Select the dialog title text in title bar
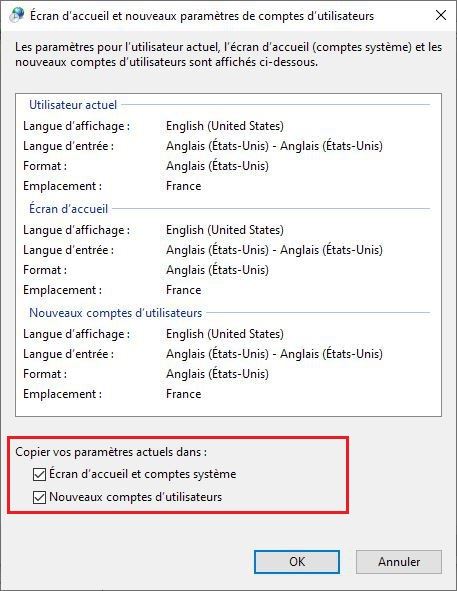 click(x=202, y=16)
